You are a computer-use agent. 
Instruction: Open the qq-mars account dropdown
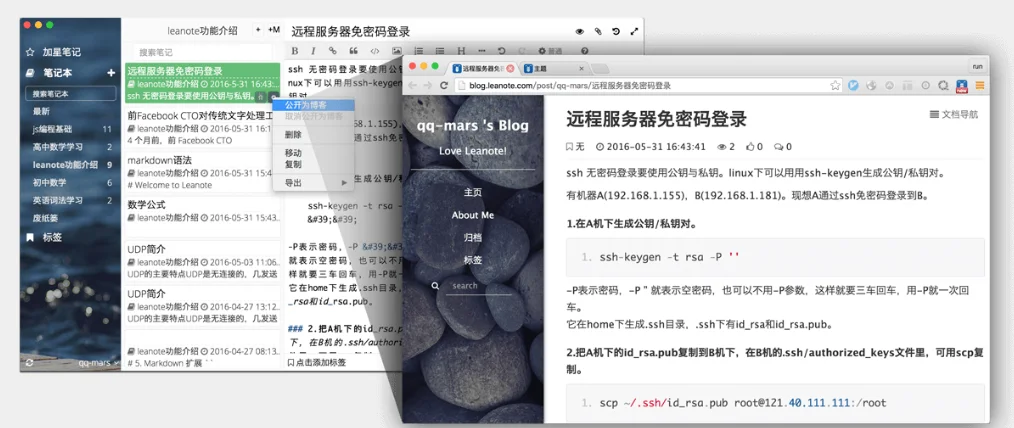point(98,363)
